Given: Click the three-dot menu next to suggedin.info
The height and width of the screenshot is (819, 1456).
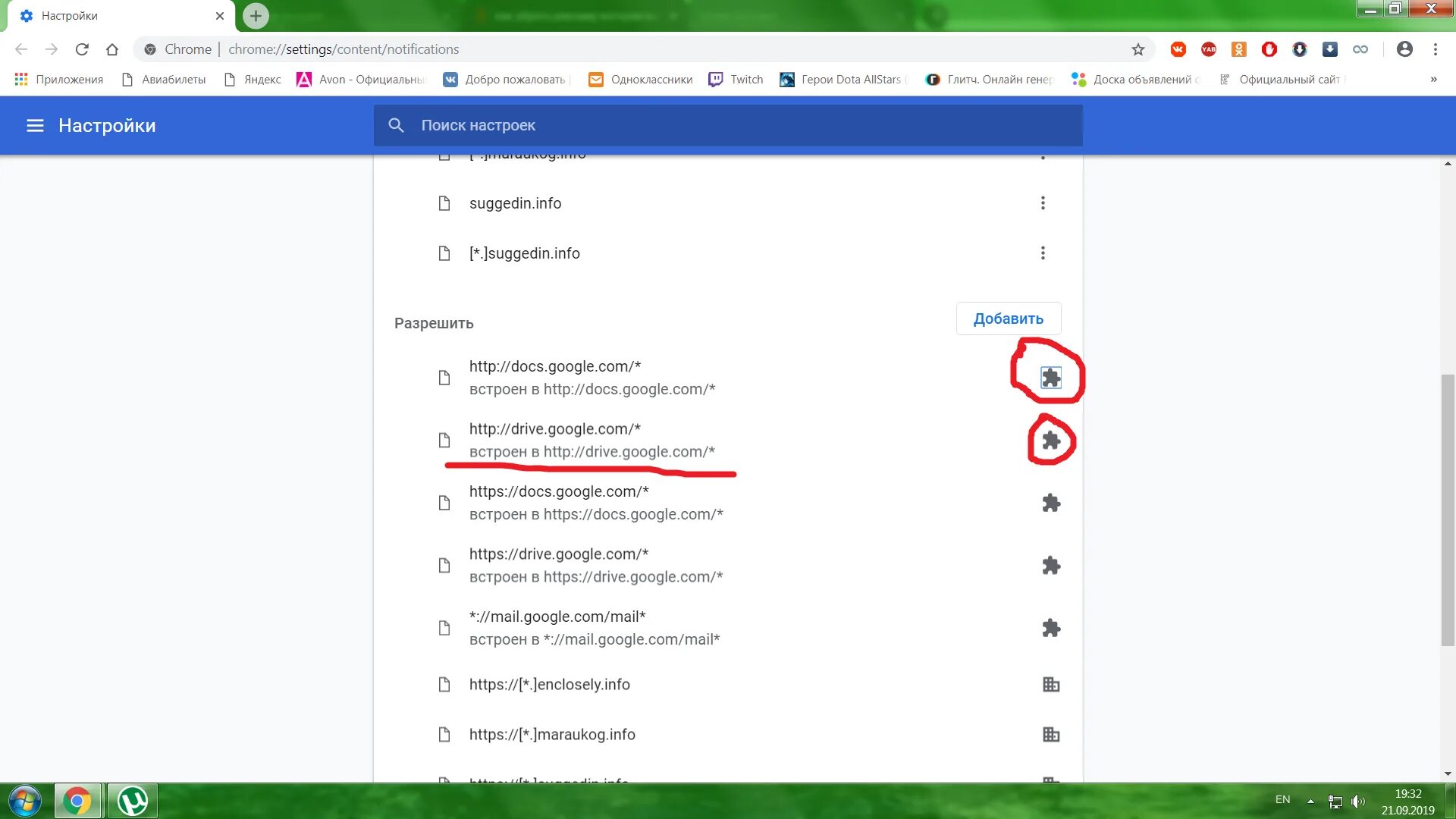Looking at the screenshot, I should point(1043,203).
